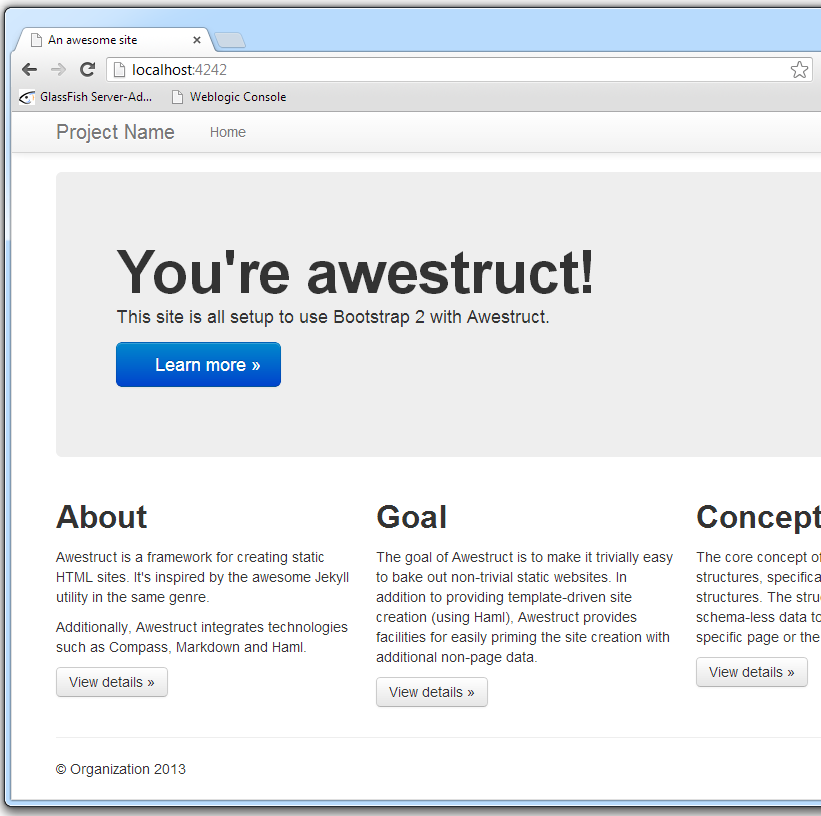
Task: Click the browser back arrow
Action: [x=30, y=69]
